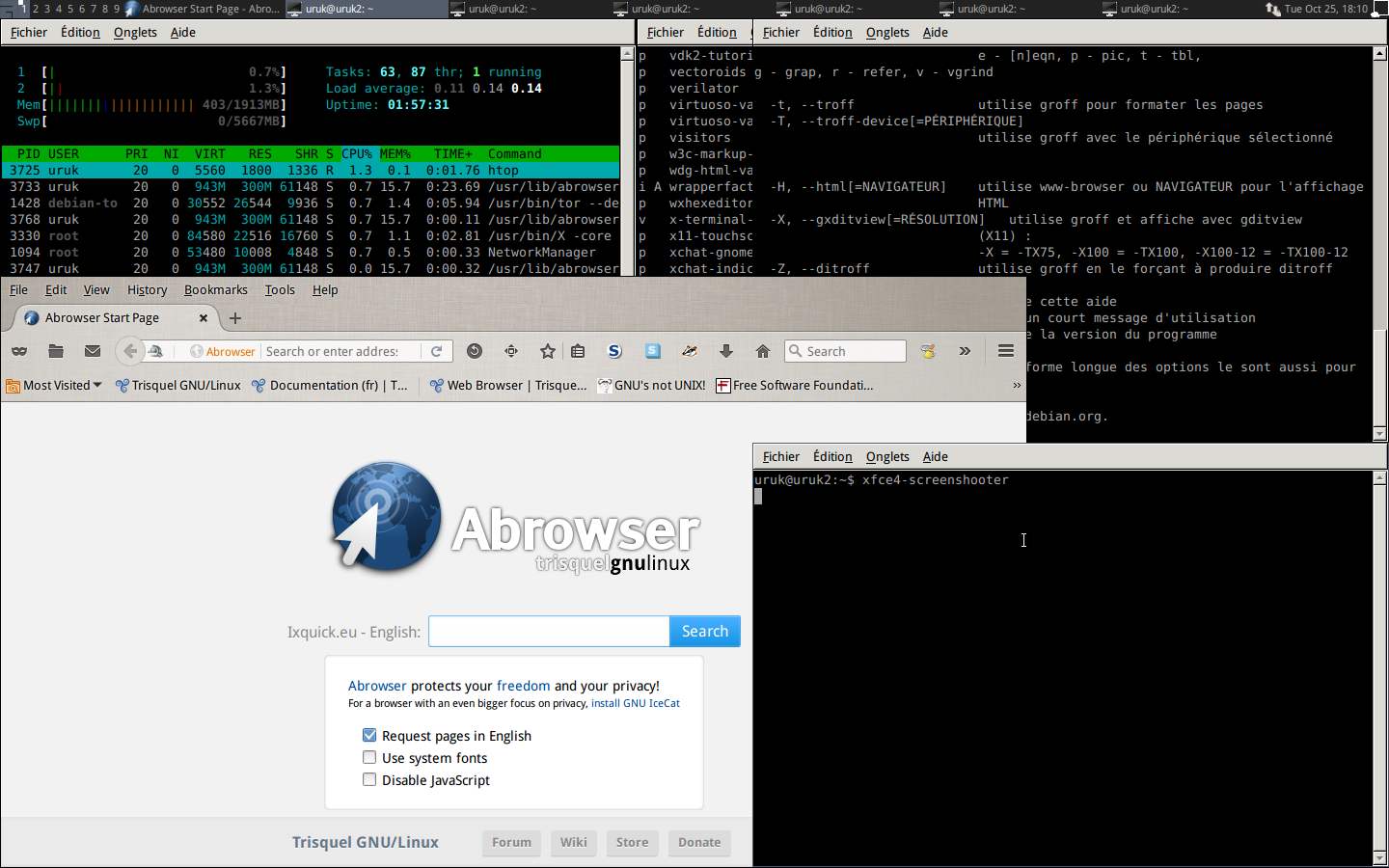
Task: Toggle Request pages in English checkbox
Action: pos(369,735)
